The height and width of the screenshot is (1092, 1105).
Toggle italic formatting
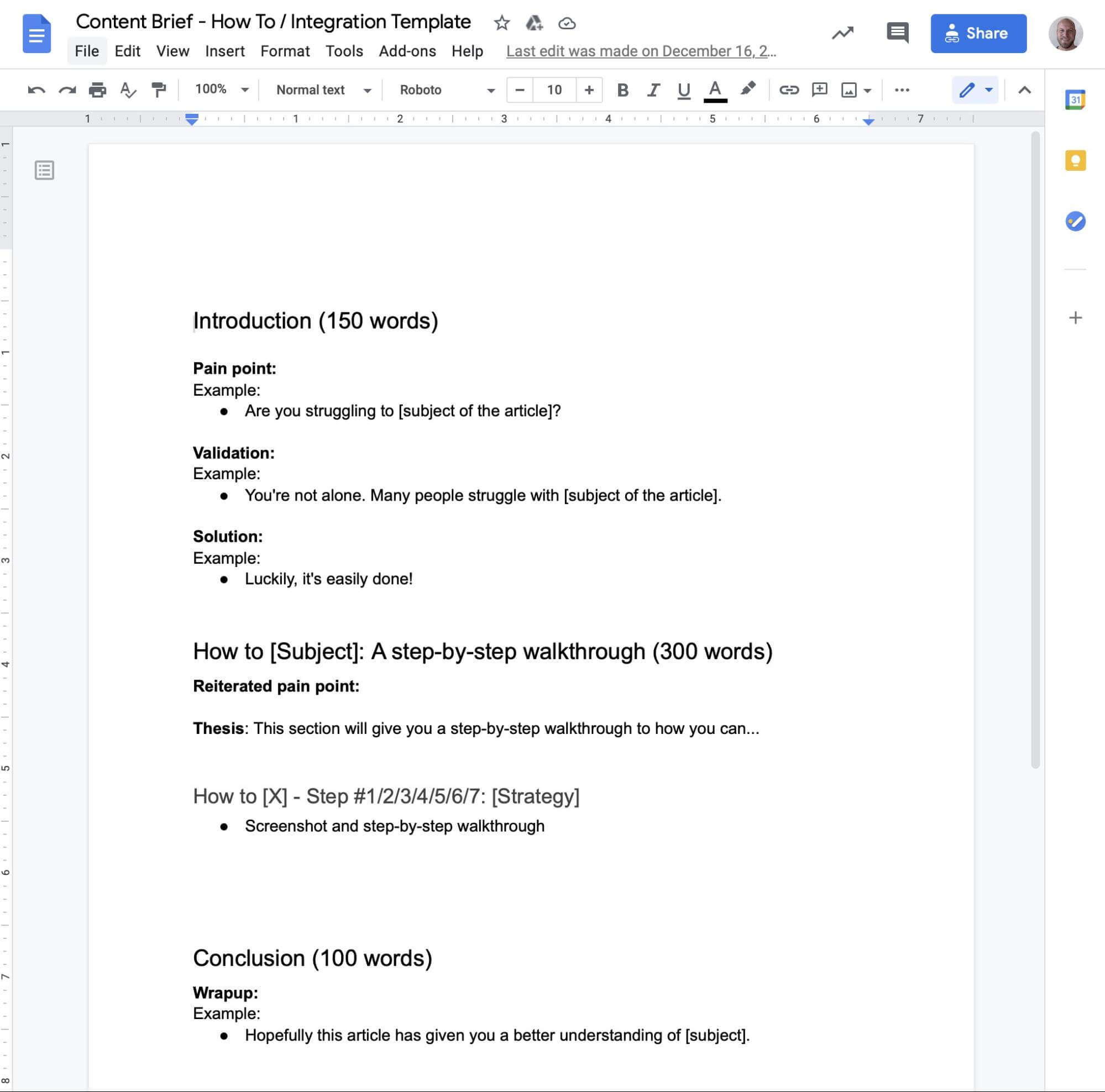(653, 90)
